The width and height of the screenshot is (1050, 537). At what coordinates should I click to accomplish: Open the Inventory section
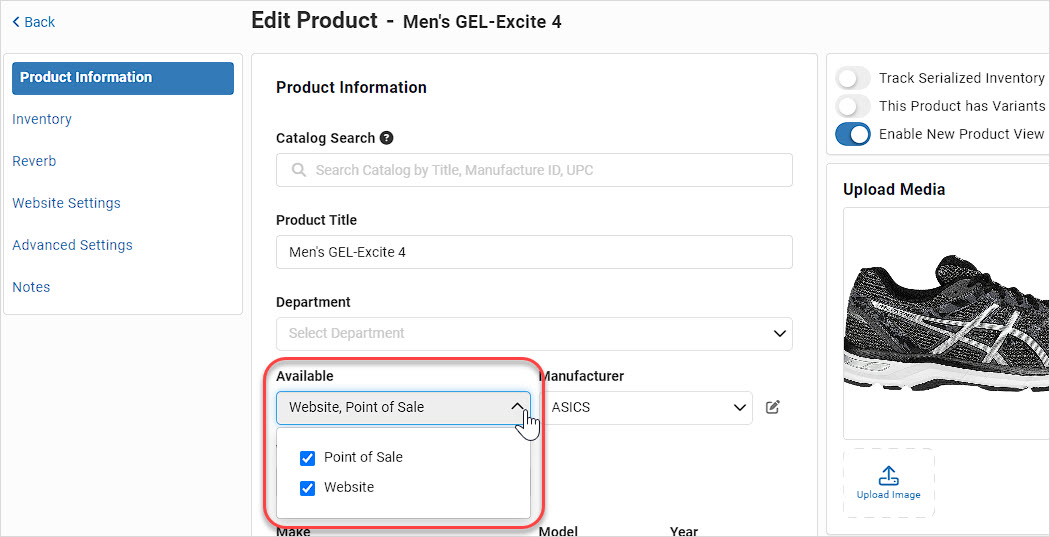click(42, 119)
